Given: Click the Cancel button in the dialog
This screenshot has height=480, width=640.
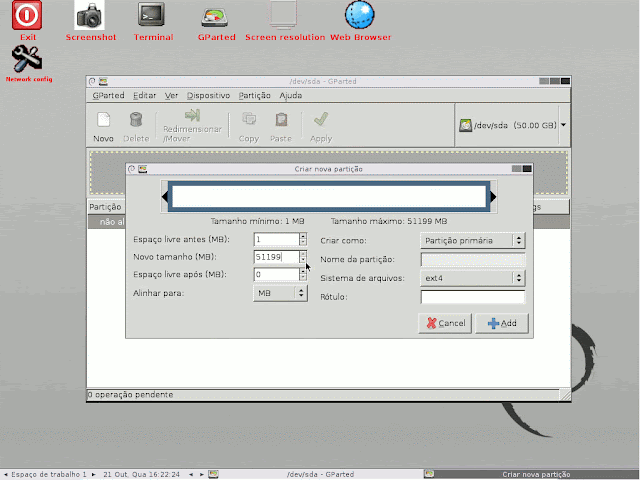Looking at the screenshot, I should [x=445, y=323].
